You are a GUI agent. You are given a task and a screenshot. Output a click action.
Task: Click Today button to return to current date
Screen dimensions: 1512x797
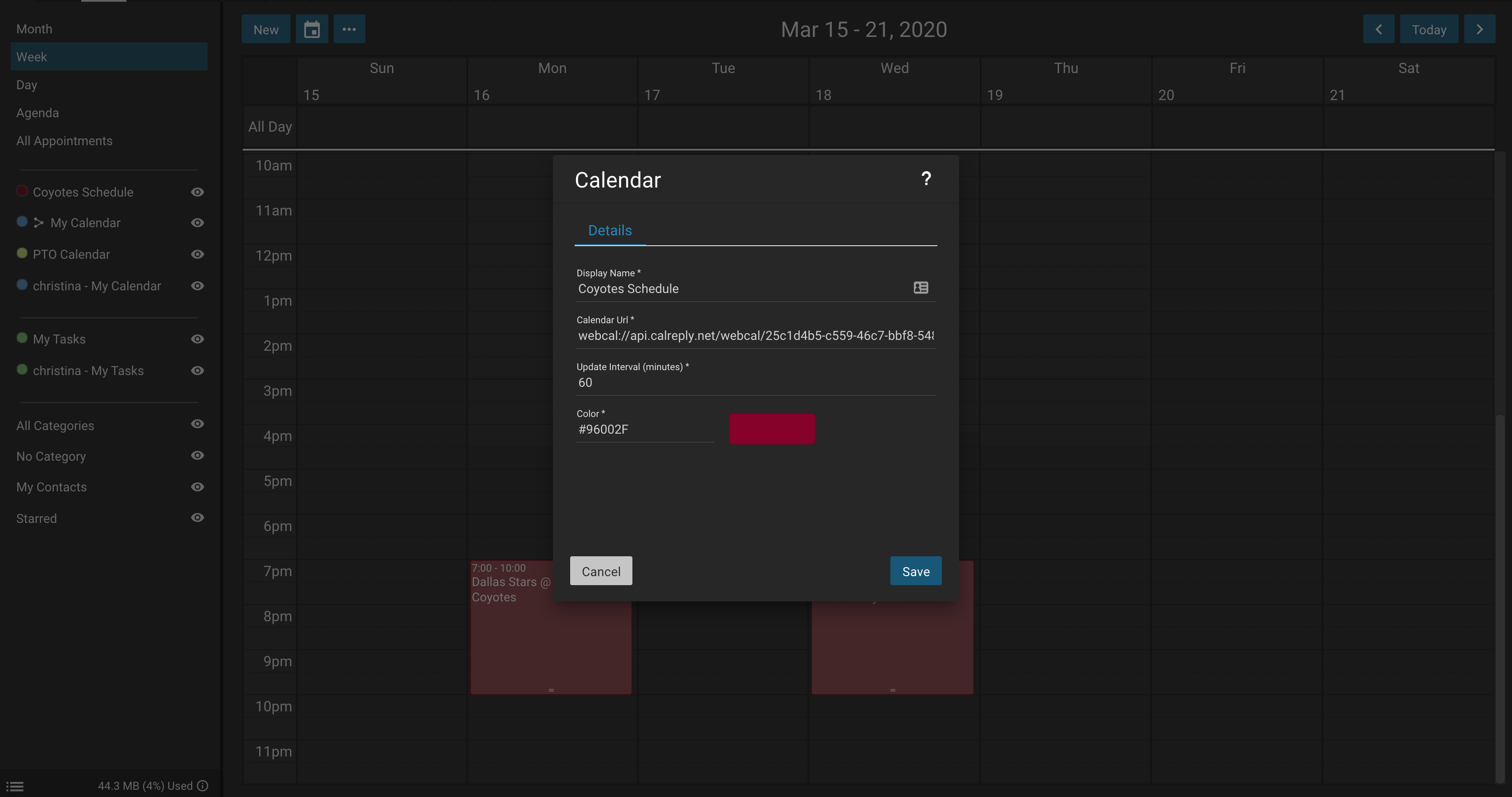pos(1429,29)
